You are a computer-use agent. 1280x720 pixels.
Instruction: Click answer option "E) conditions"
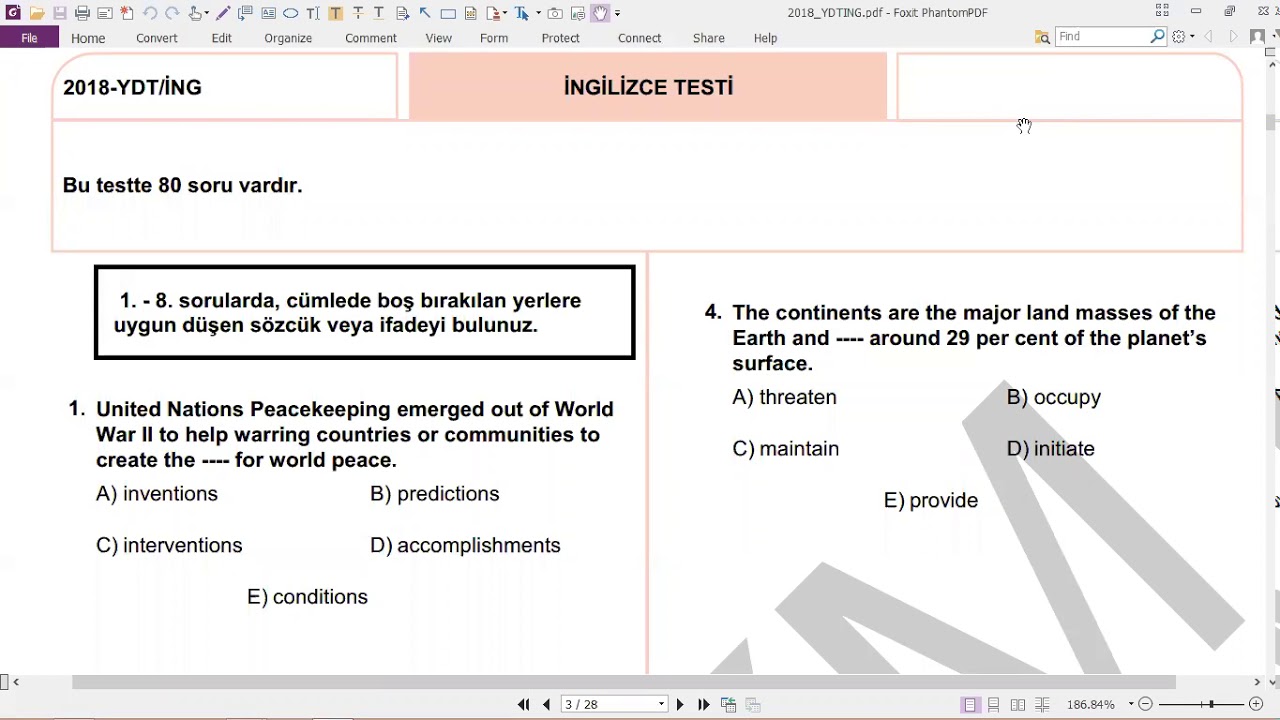pyautogui.click(x=308, y=597)
